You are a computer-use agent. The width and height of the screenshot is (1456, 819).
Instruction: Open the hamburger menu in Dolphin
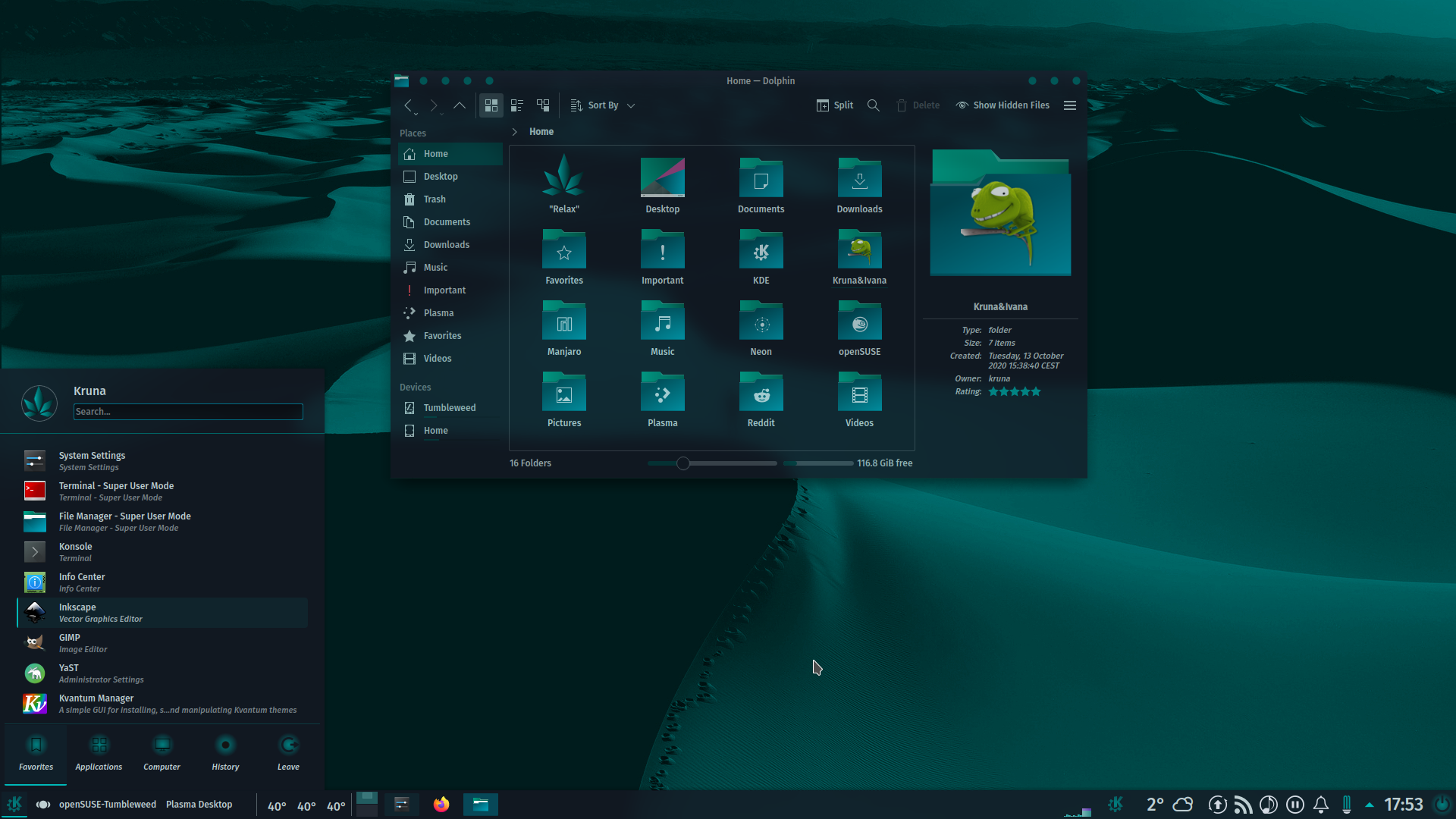(x=1070, y=105)
